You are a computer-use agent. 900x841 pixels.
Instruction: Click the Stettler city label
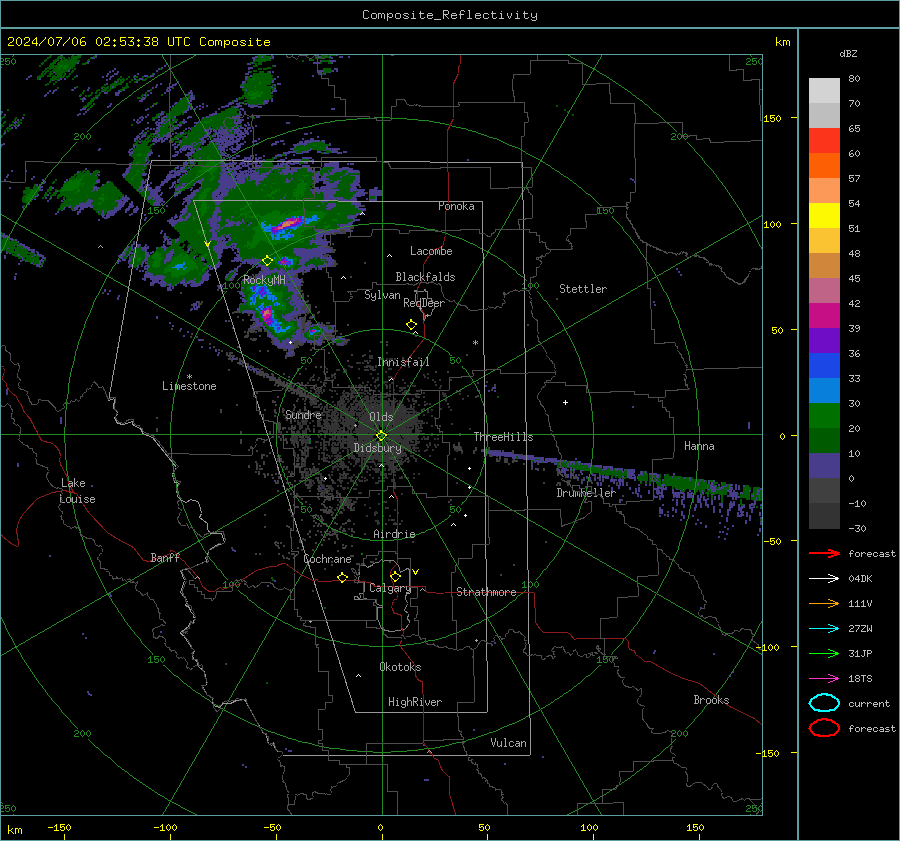tap(583, 289)
